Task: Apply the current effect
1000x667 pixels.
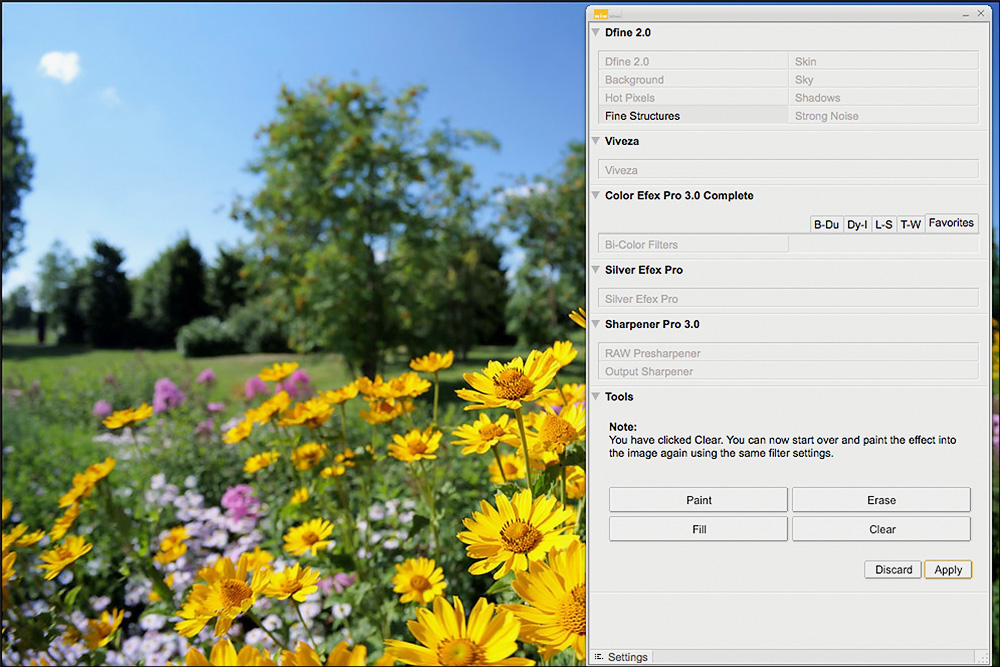Action: click(x=948, y=569)
